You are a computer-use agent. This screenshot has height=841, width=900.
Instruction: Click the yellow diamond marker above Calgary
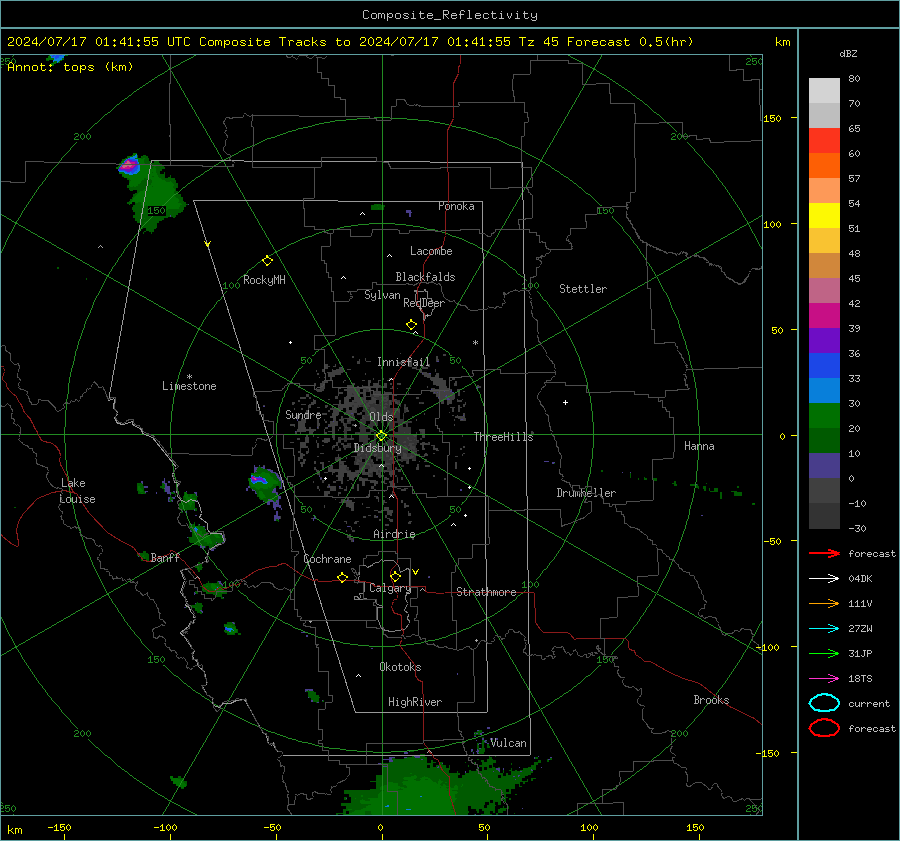coord(395,576)
